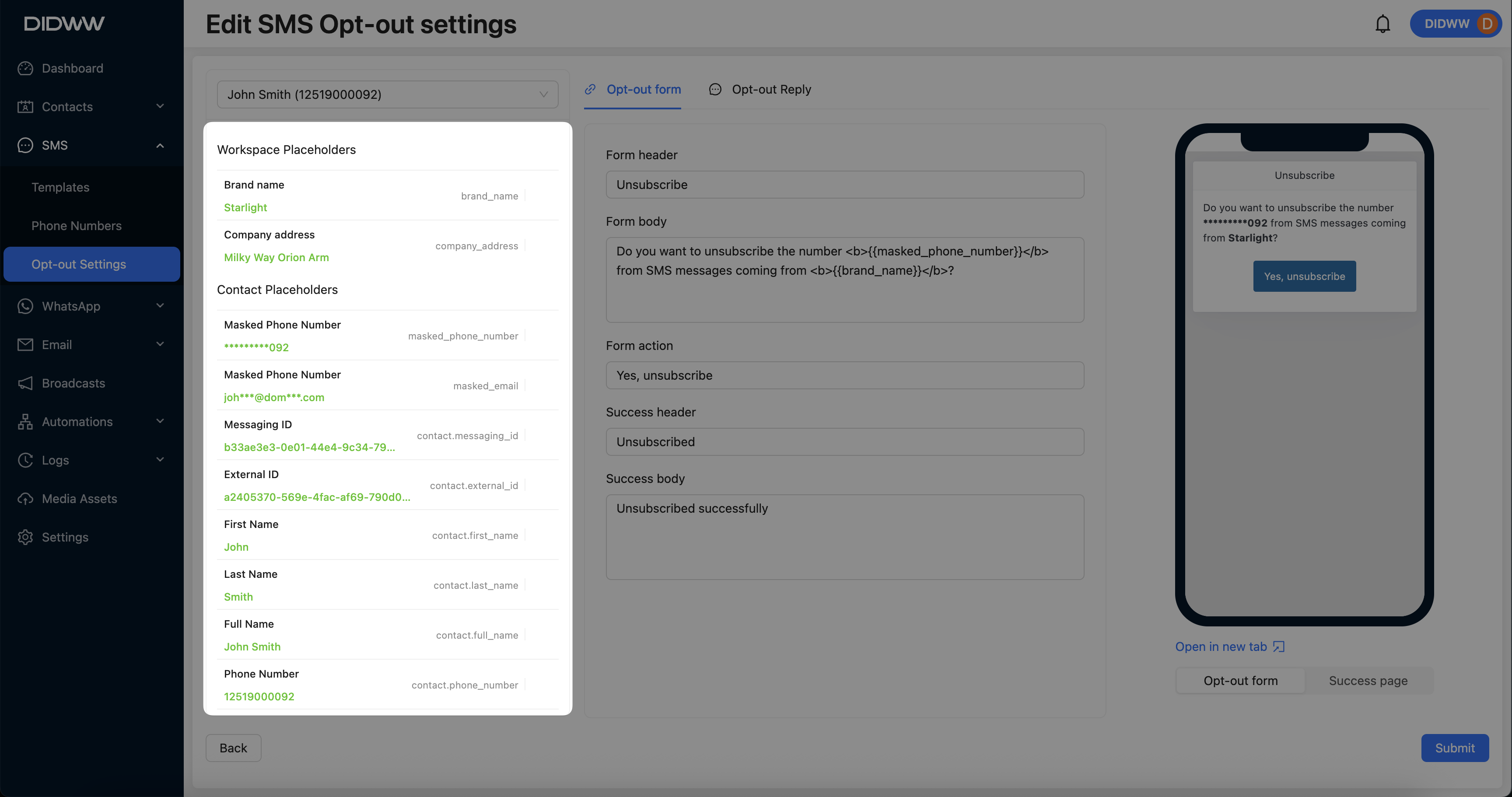Select the brand_name placeholder row

coord(387,196)
